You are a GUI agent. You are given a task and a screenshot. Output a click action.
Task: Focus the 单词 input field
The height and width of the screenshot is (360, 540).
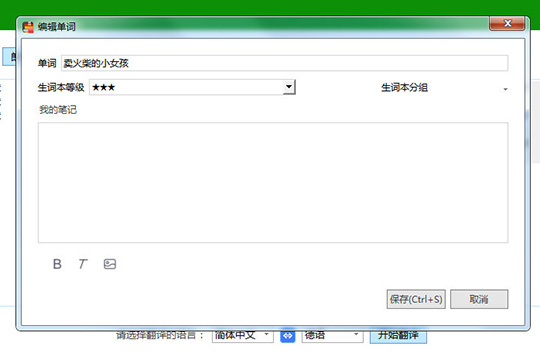pyautogui.click(x=284, y=63)
